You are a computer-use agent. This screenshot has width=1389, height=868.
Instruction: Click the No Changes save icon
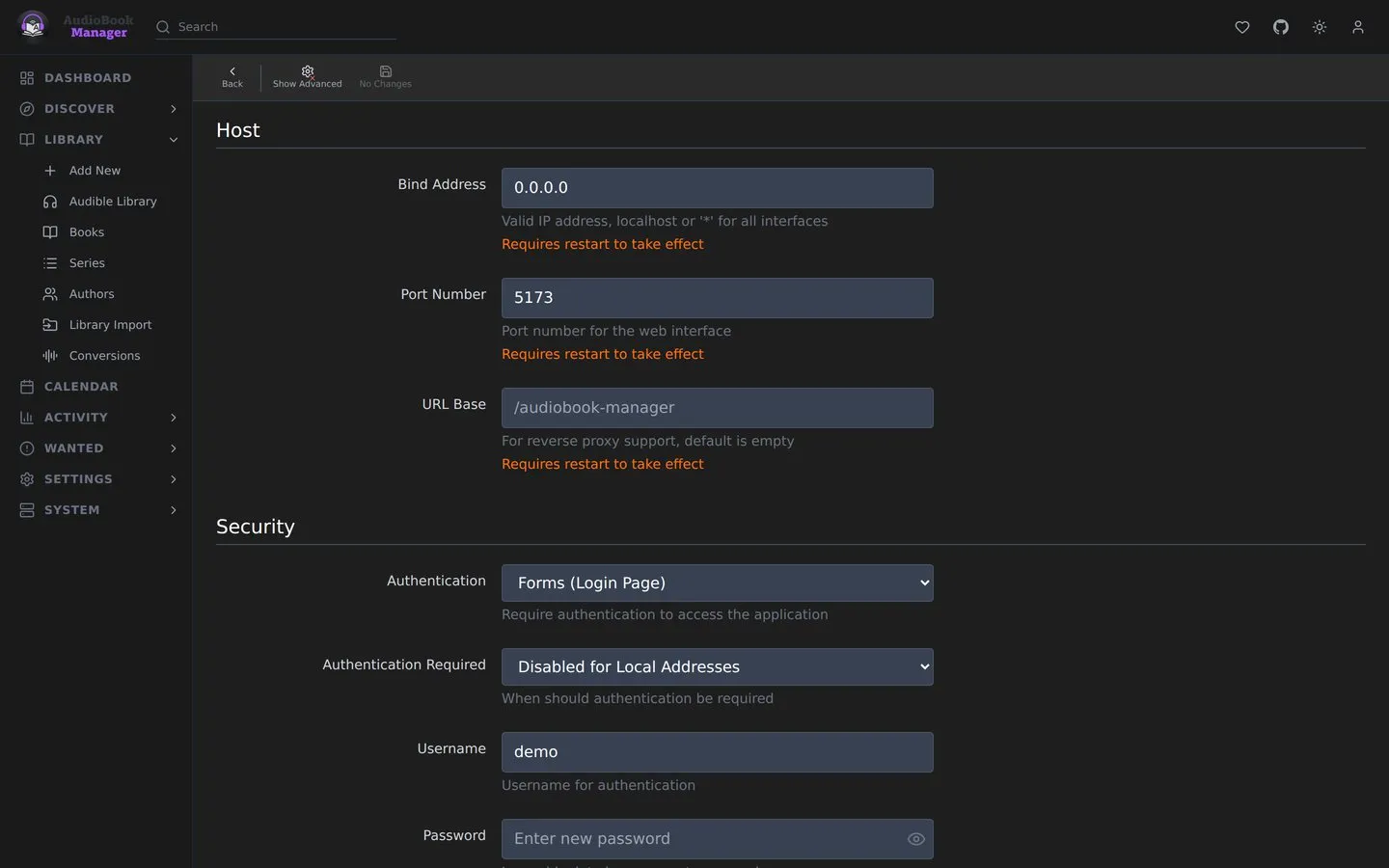tap(386, 71)
